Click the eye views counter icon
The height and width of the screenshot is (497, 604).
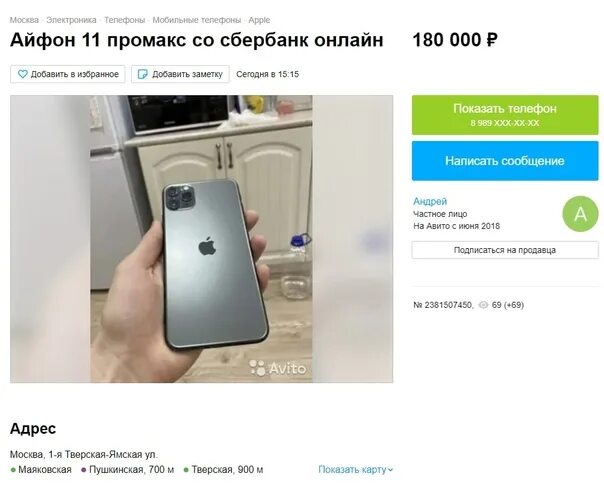point(483,305)
